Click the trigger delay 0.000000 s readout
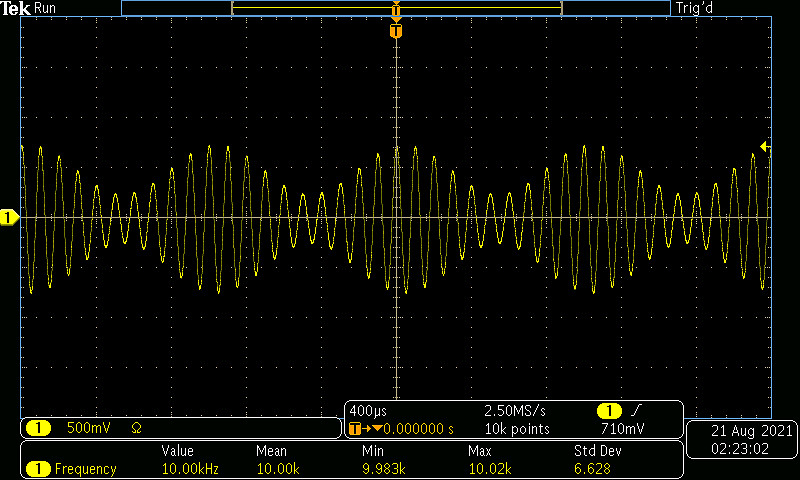Image resolution: width=800 pixels, height=480 pixels. click(x=418, y=429)
